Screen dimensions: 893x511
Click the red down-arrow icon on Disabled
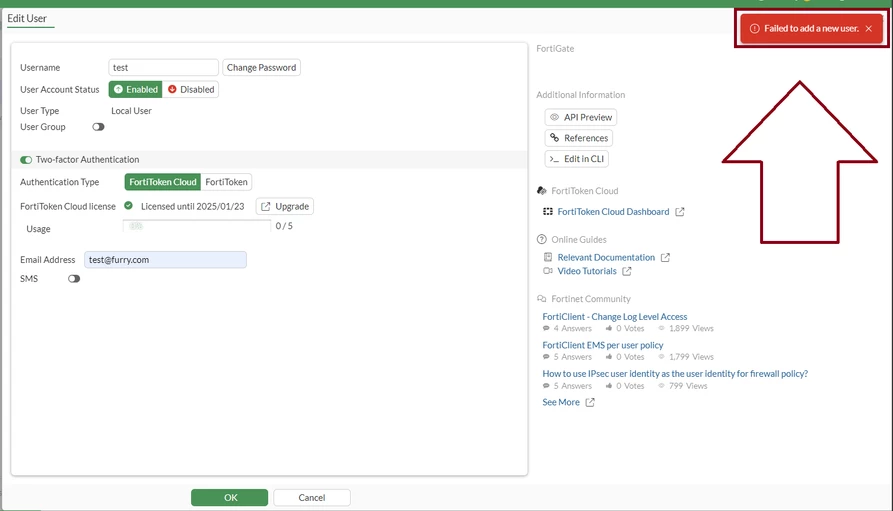tap(172, 89)
